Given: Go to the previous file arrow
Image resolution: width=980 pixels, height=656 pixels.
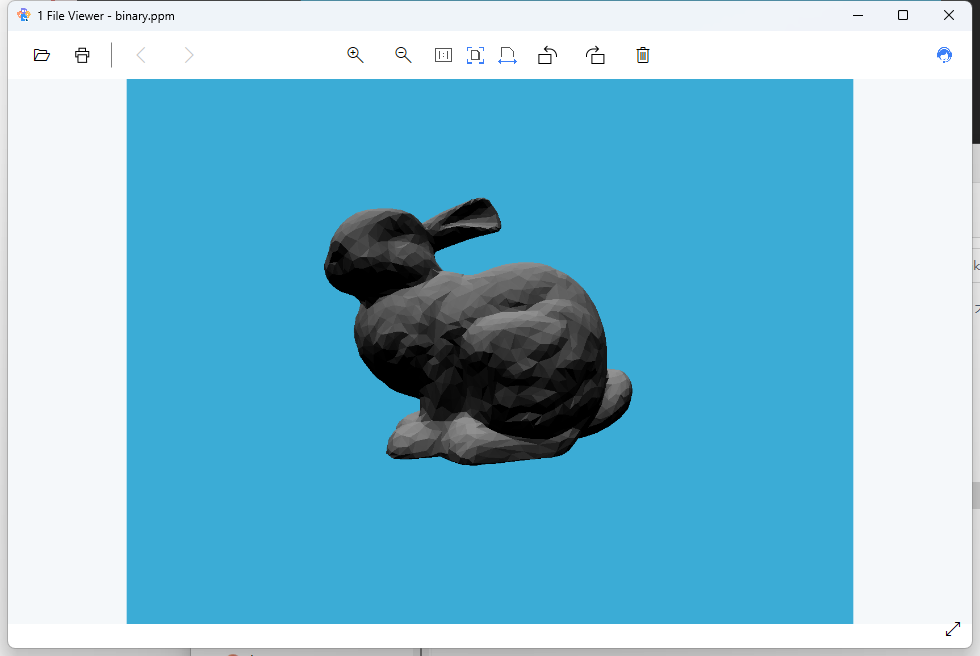Looking at the screenshot, I should coord(141,55).
